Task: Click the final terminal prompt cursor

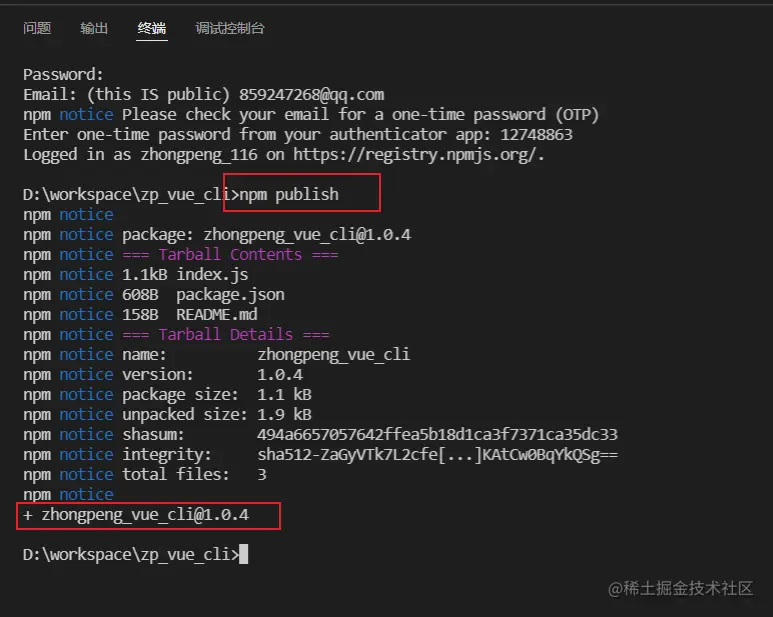Action: click(244, 554)
